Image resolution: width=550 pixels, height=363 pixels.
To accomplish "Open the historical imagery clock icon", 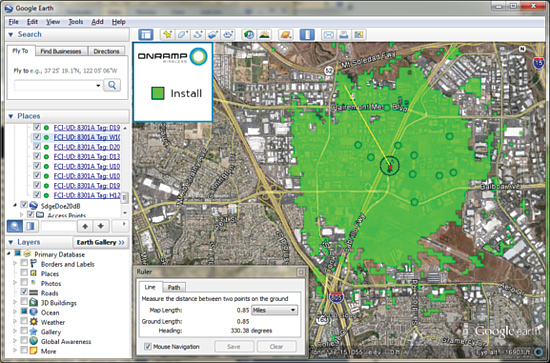I will pyautogui.click(x=249, y=34).
